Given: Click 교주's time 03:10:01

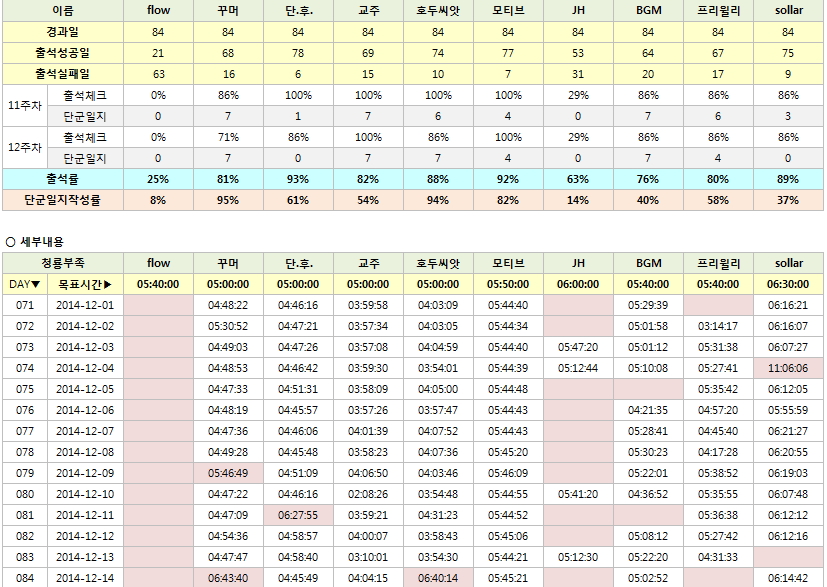Looking at the screenshot, I should click(368, 557).
